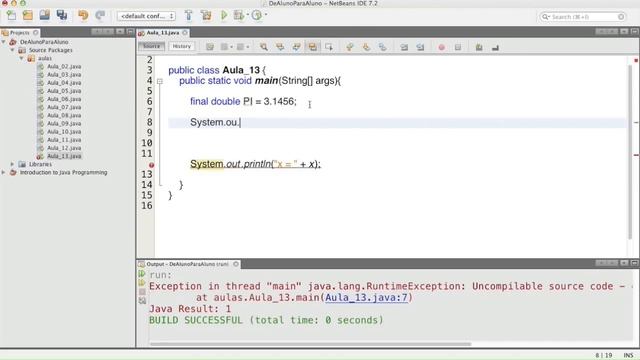This screenshot has width=640, height=360.
Task: Expand the Libraries node
Action: pos(12,164)
